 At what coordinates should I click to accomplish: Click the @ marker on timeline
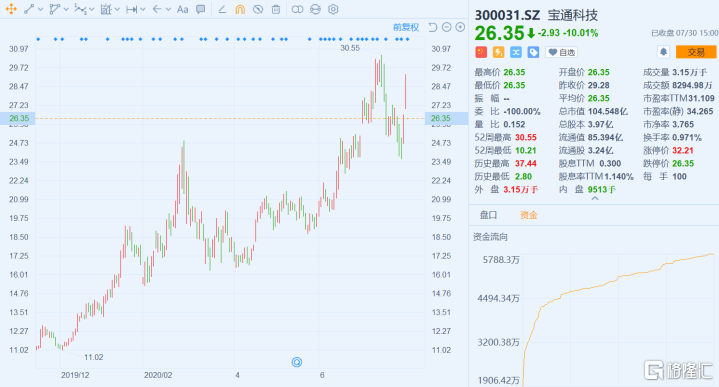coord(297,362)
